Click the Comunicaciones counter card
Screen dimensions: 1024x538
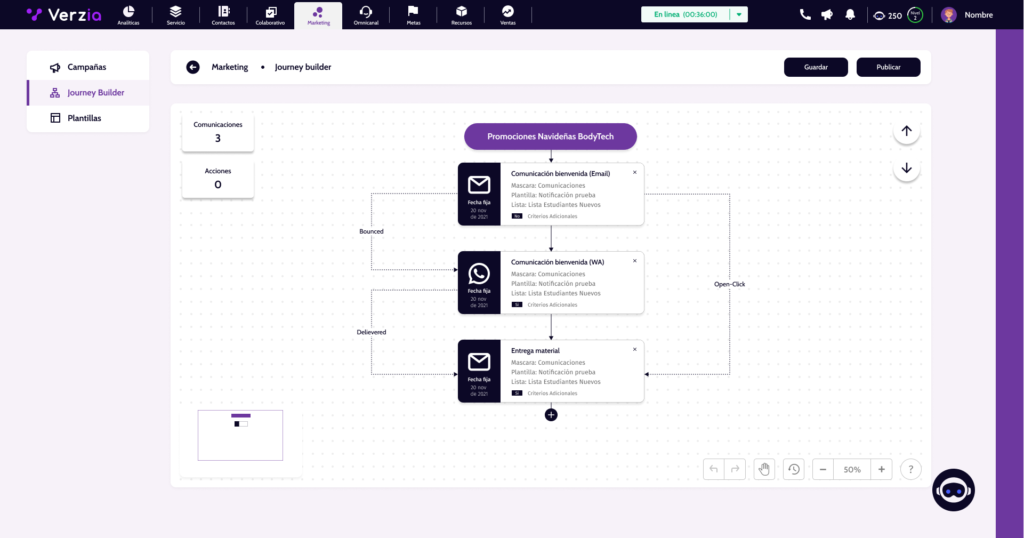pos(217,133)
